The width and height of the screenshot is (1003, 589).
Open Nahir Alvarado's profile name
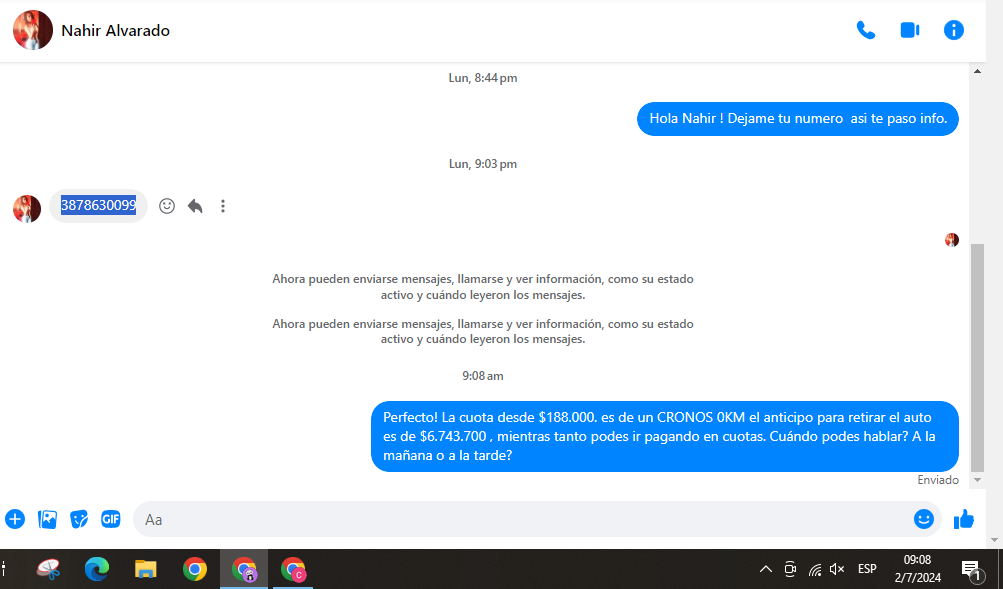pos(115,30)
